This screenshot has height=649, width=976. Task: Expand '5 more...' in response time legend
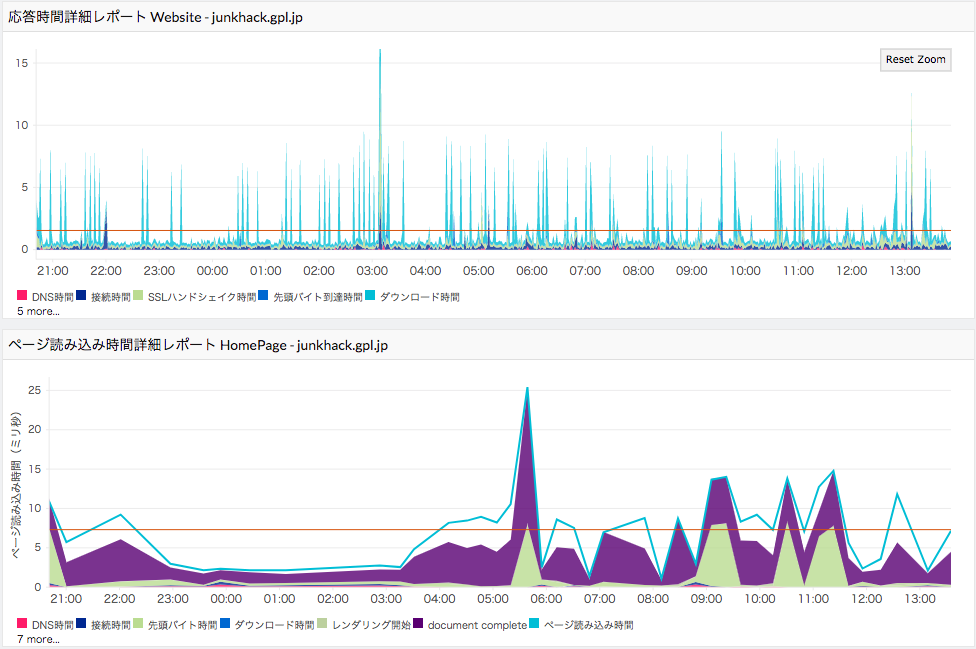coord(38,311)
